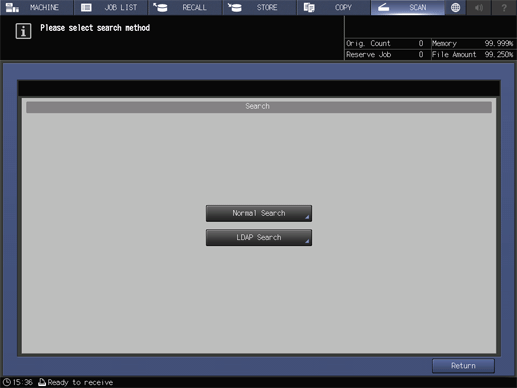The image size is (517, 388).
Task: Click the Orig. Count value
Action: tap(421, 43)
